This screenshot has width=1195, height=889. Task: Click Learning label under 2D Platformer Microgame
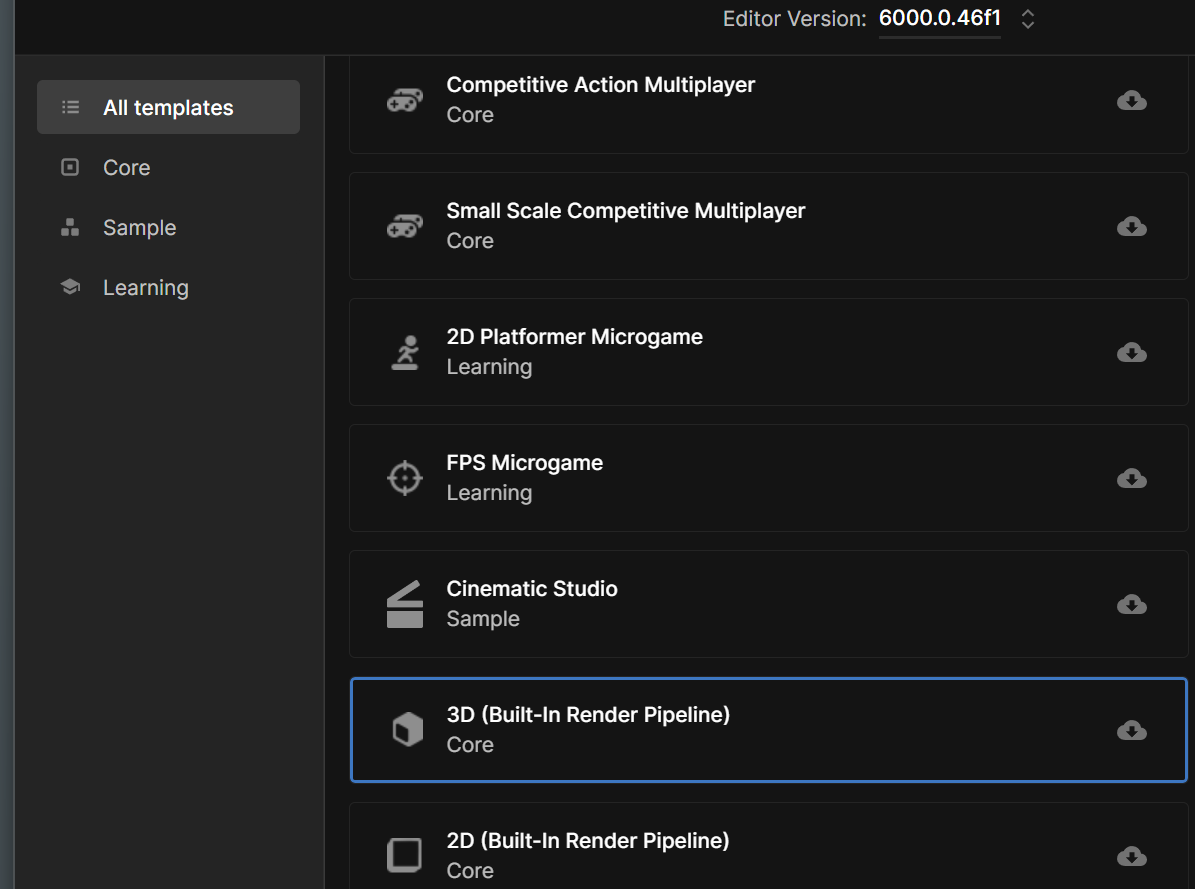pos(489,367)
